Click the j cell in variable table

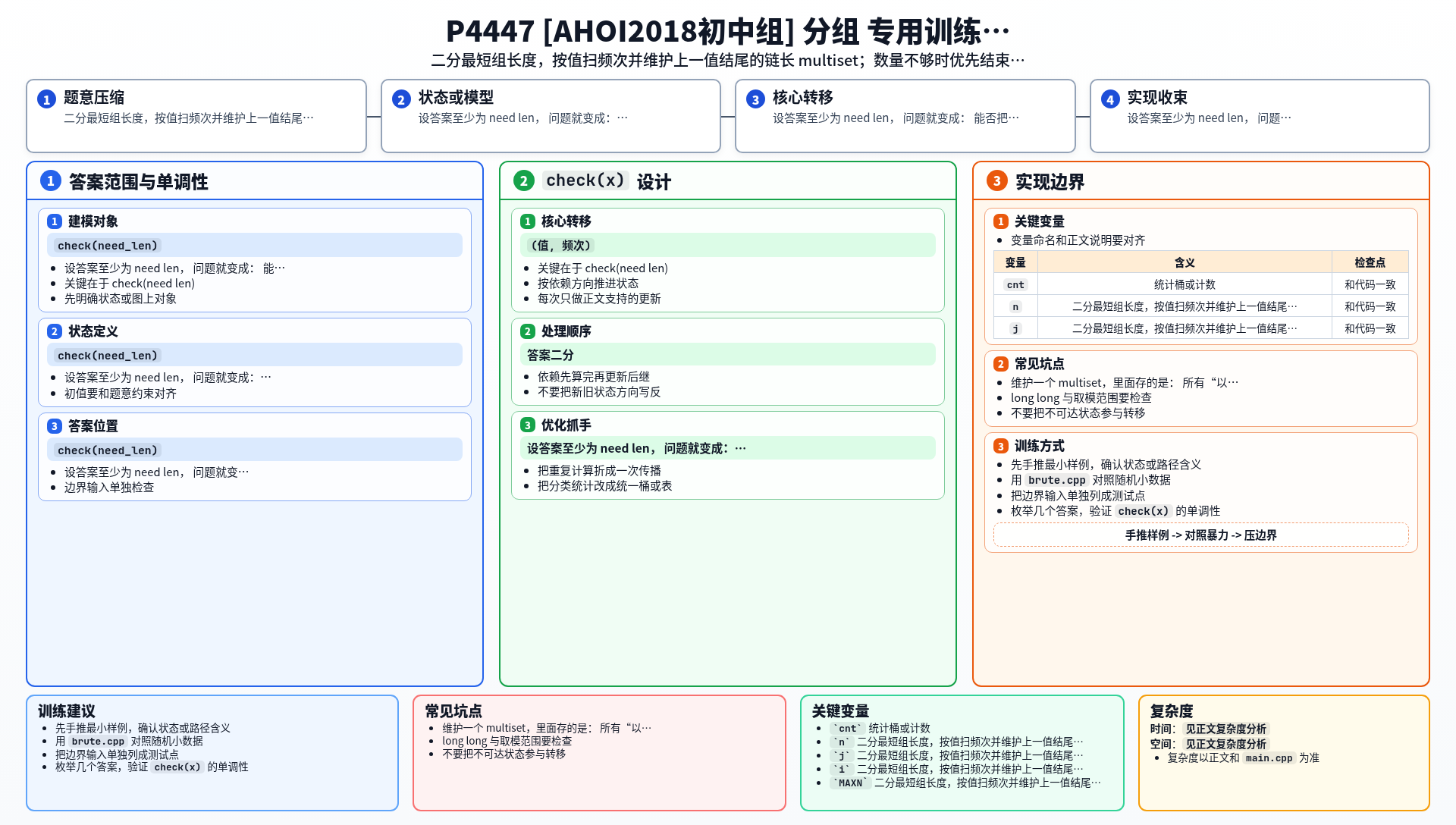pos(1015,328)
